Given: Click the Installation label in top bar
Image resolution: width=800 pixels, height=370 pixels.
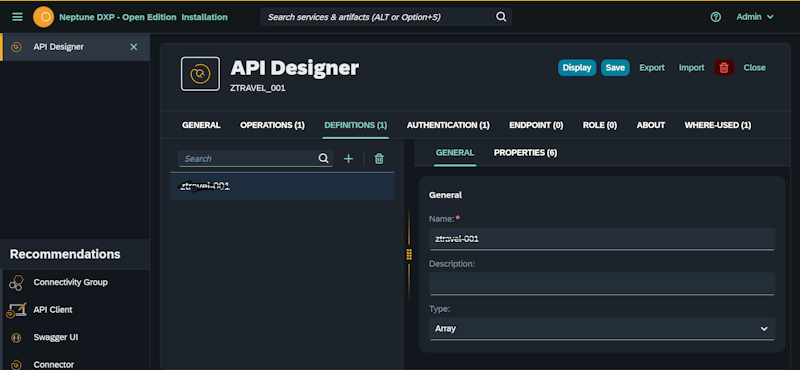Looking at the screenshot, I should [x=205, y=17].
